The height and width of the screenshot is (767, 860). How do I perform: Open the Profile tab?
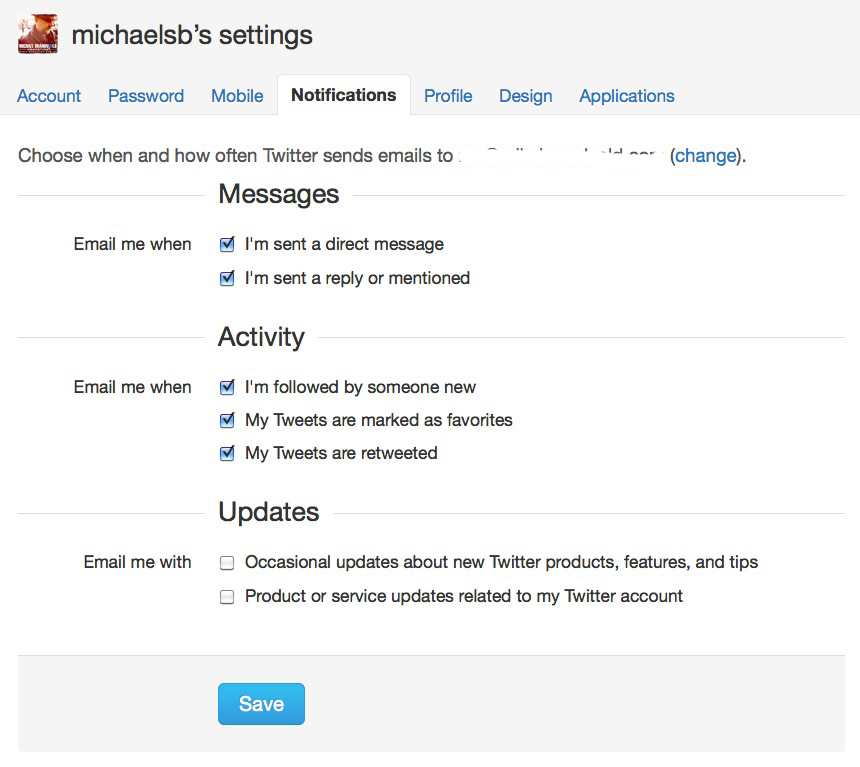pyautogui.click(x=447, y=96)
